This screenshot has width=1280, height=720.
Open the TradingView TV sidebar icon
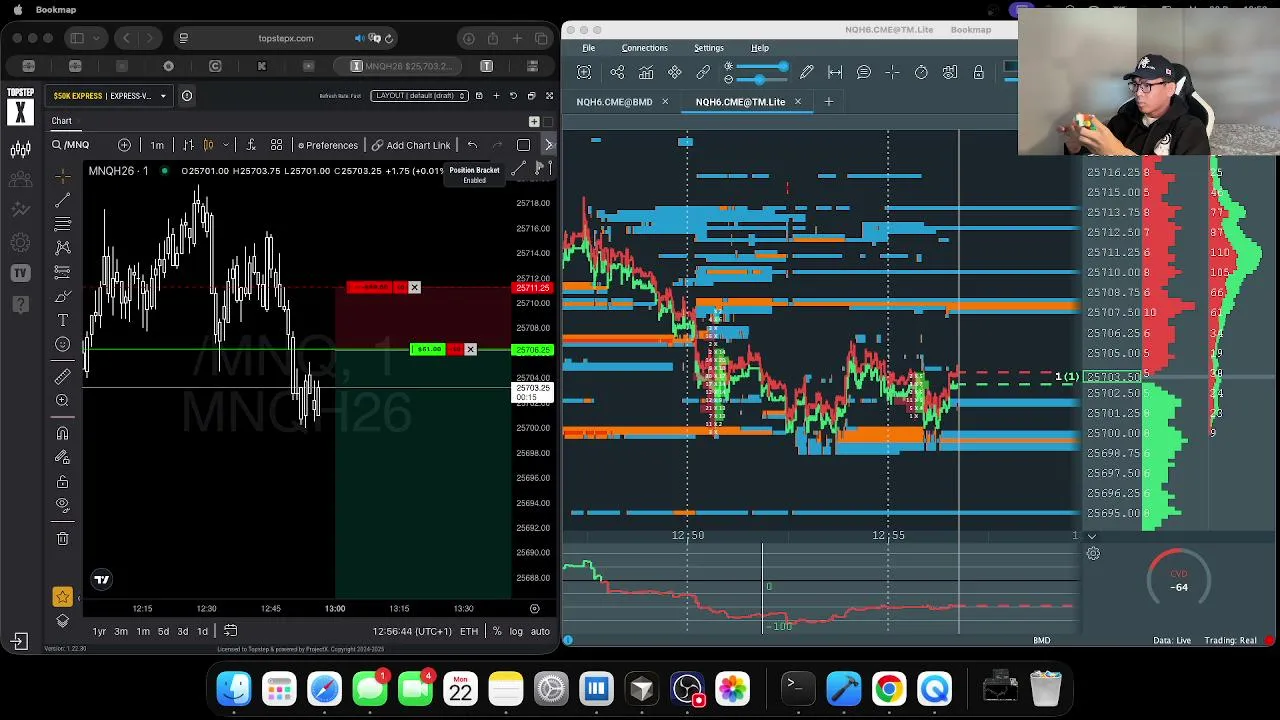(20, 273)
